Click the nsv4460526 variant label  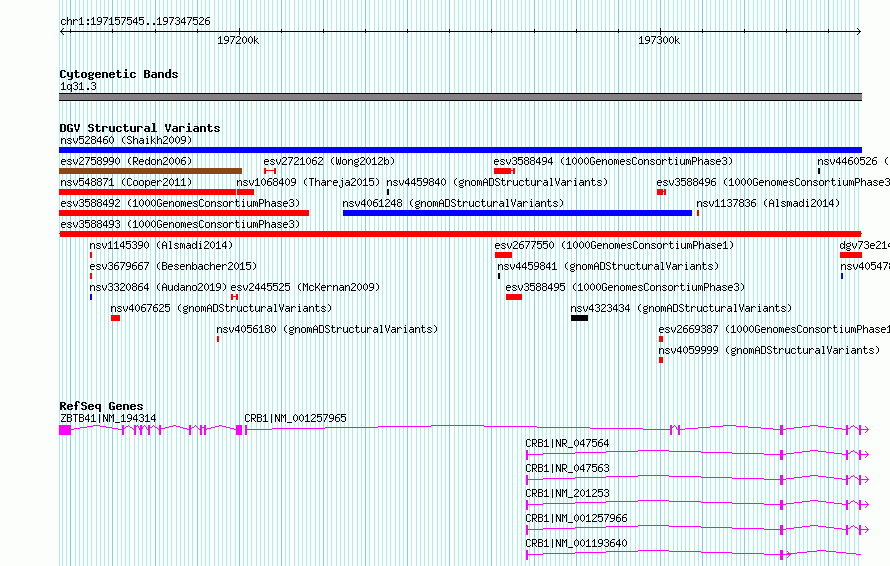point(853,161)
